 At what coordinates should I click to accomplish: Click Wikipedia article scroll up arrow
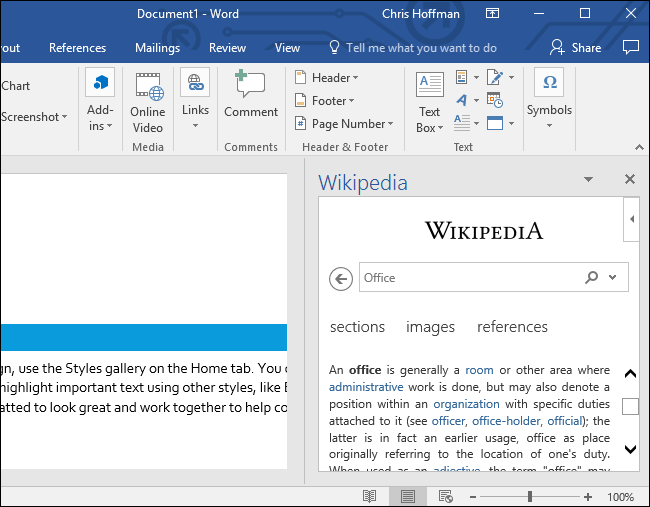click(630, 374)
